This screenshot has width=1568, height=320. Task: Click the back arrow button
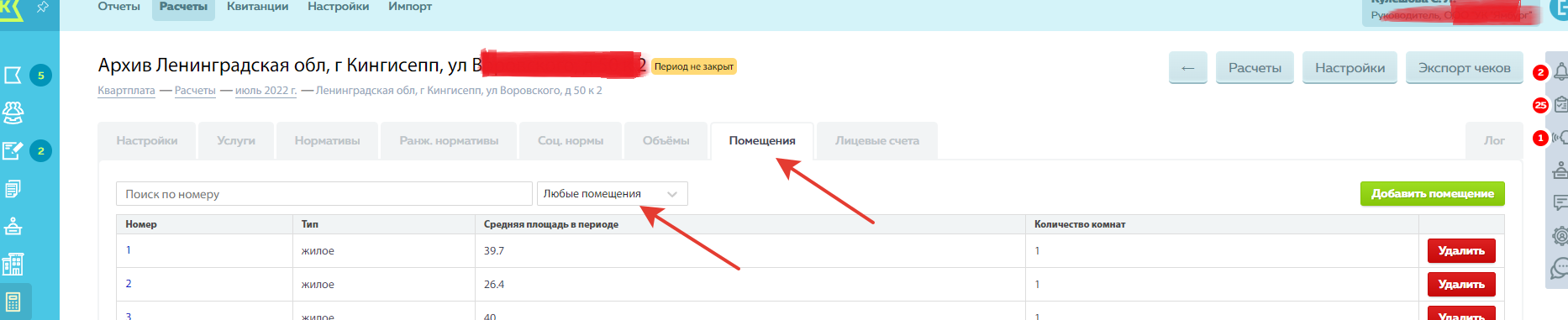click(x=1188, y=68)
